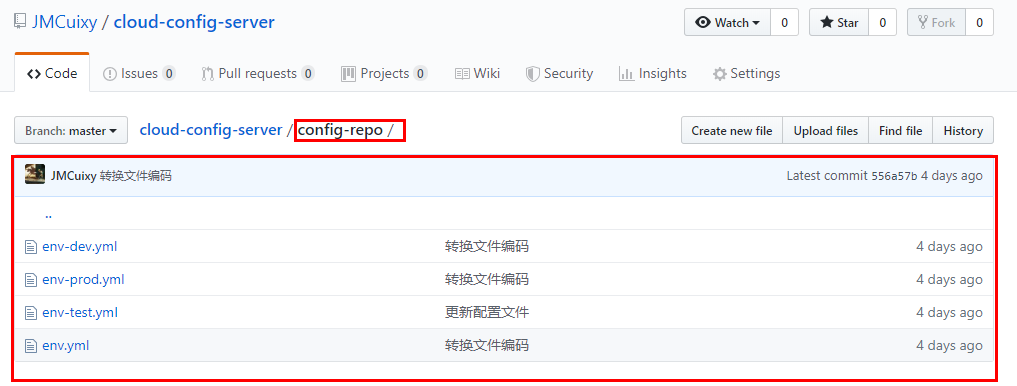Click Find file button

900,130
